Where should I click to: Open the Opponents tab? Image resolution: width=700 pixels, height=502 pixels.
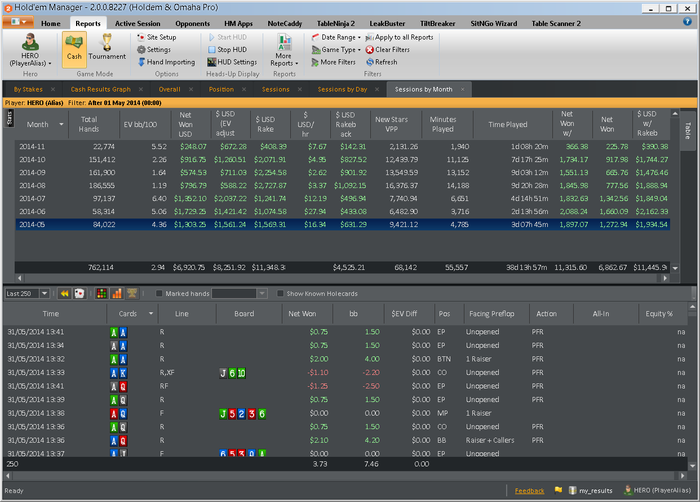pyautogui.click(x=192, y=23)
